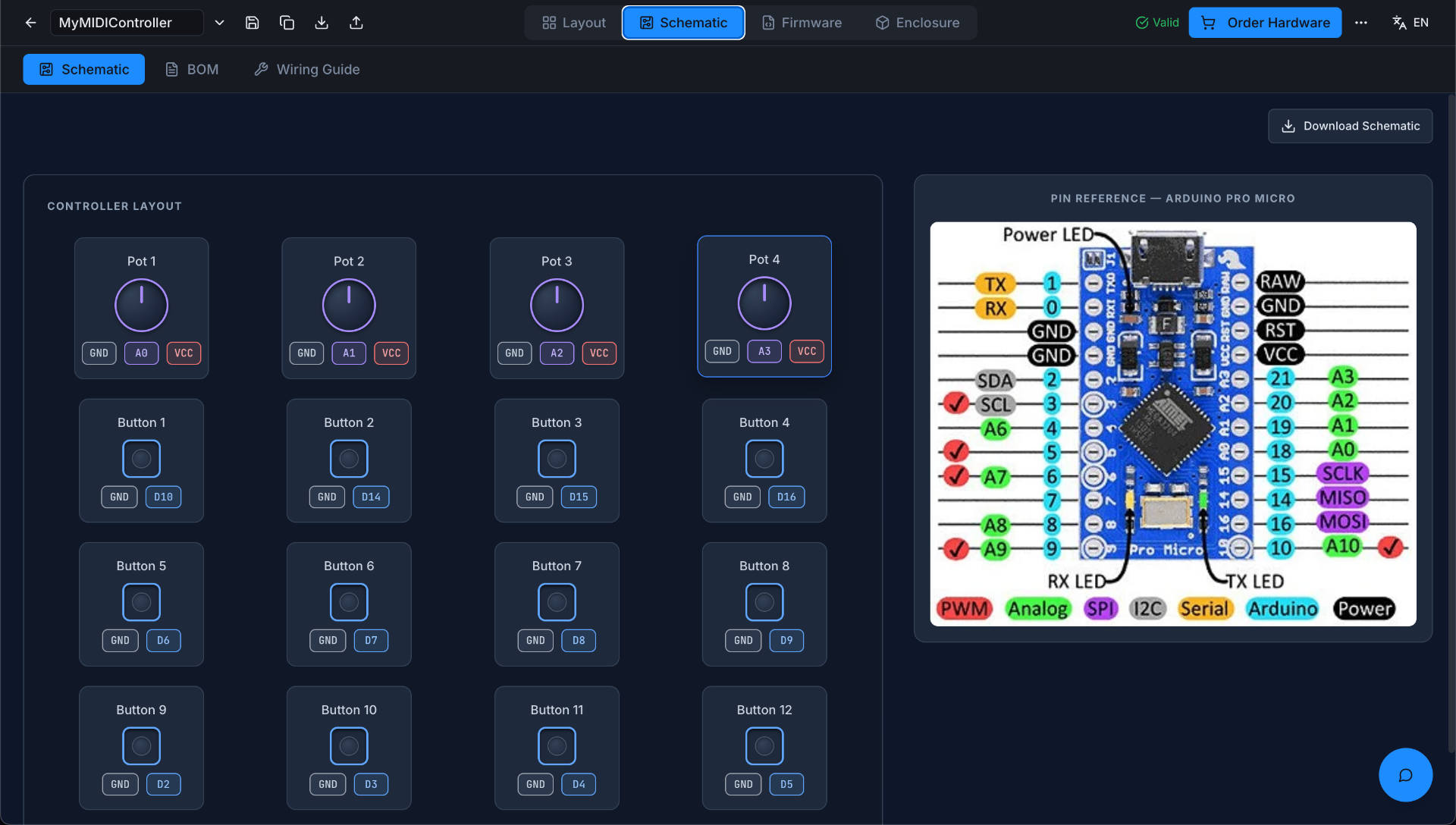Click the D9 pin tag on Button 8
The image size is (1456, 825).
[786, 641]
